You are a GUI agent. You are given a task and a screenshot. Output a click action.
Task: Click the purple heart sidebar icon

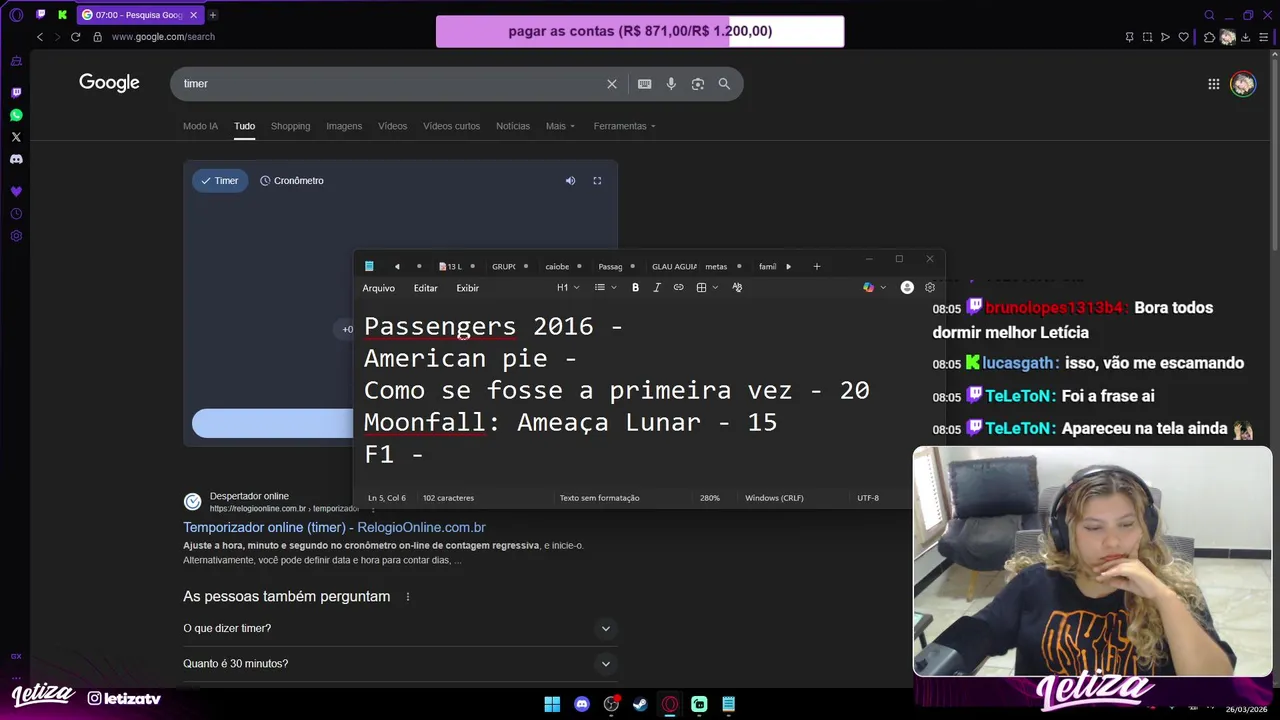pyautogui.click(x=16, y=191)
